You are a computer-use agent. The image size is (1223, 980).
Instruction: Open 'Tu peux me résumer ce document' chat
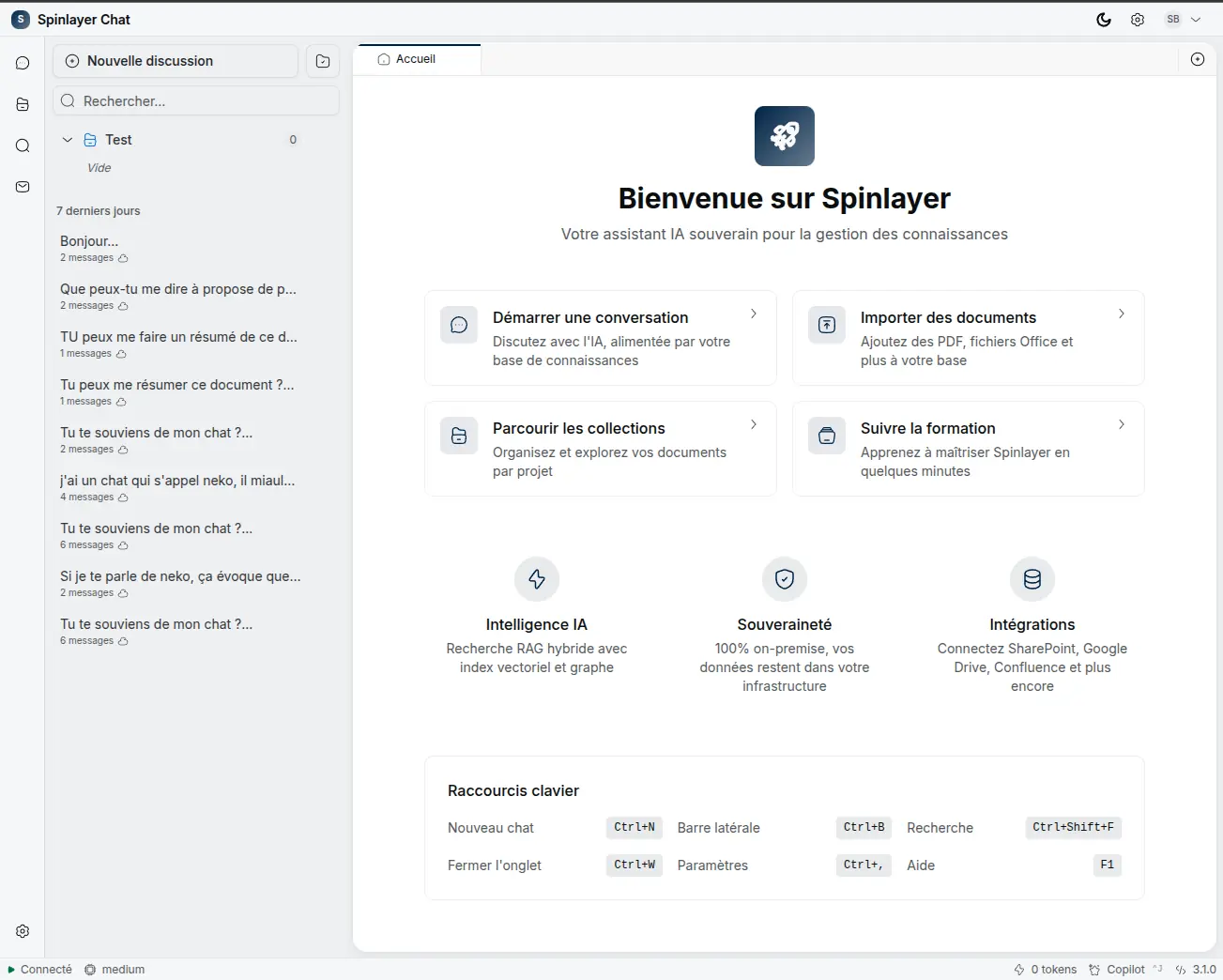click(x=179, y=391)
